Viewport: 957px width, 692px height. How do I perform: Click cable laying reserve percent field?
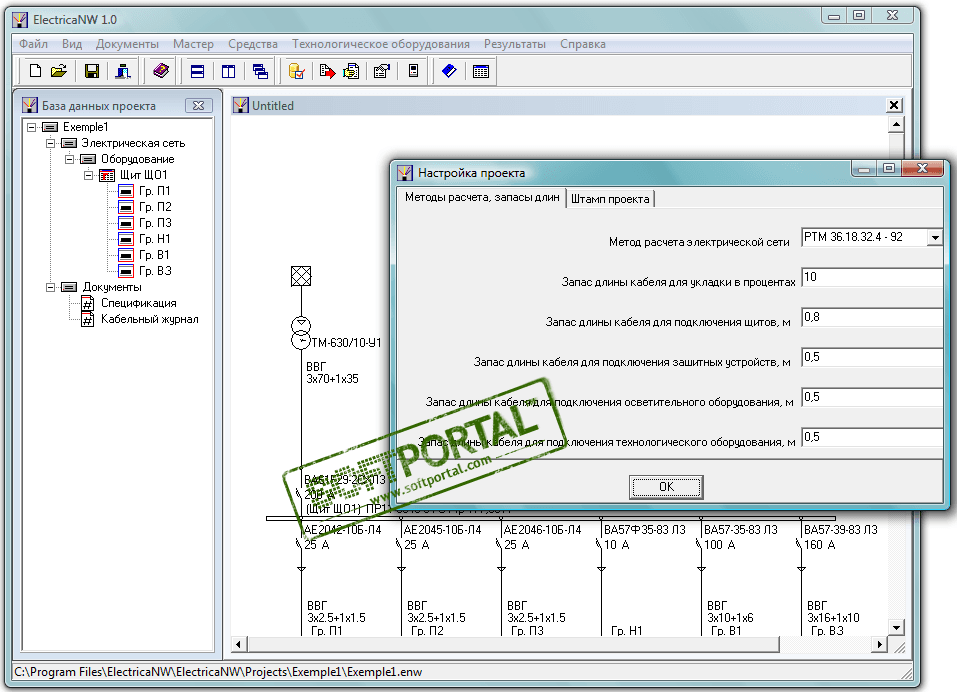click(872, 277)
